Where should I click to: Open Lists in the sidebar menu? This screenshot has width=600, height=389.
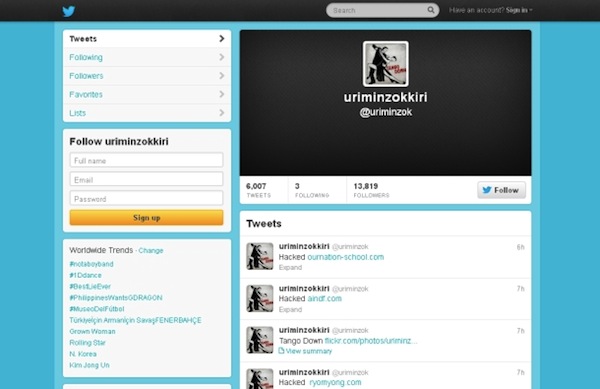(147, 113)
